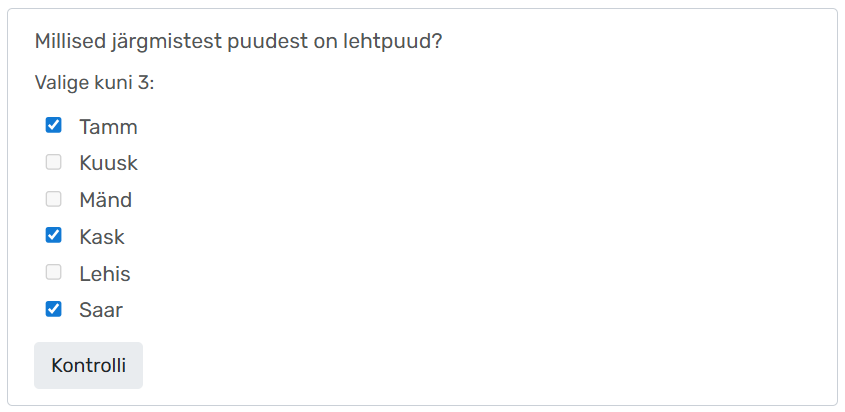
Task: Check the Lehis checkbox
Action: [x=54, y=273]
